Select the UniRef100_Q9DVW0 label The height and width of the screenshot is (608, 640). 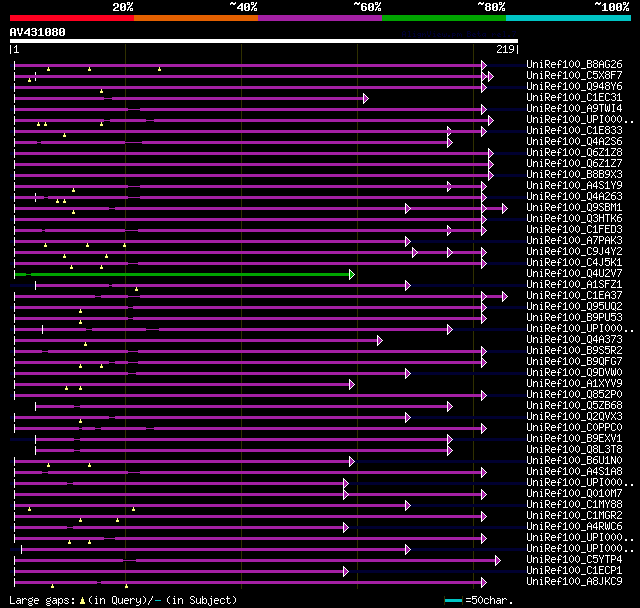[x=574, y=373]
